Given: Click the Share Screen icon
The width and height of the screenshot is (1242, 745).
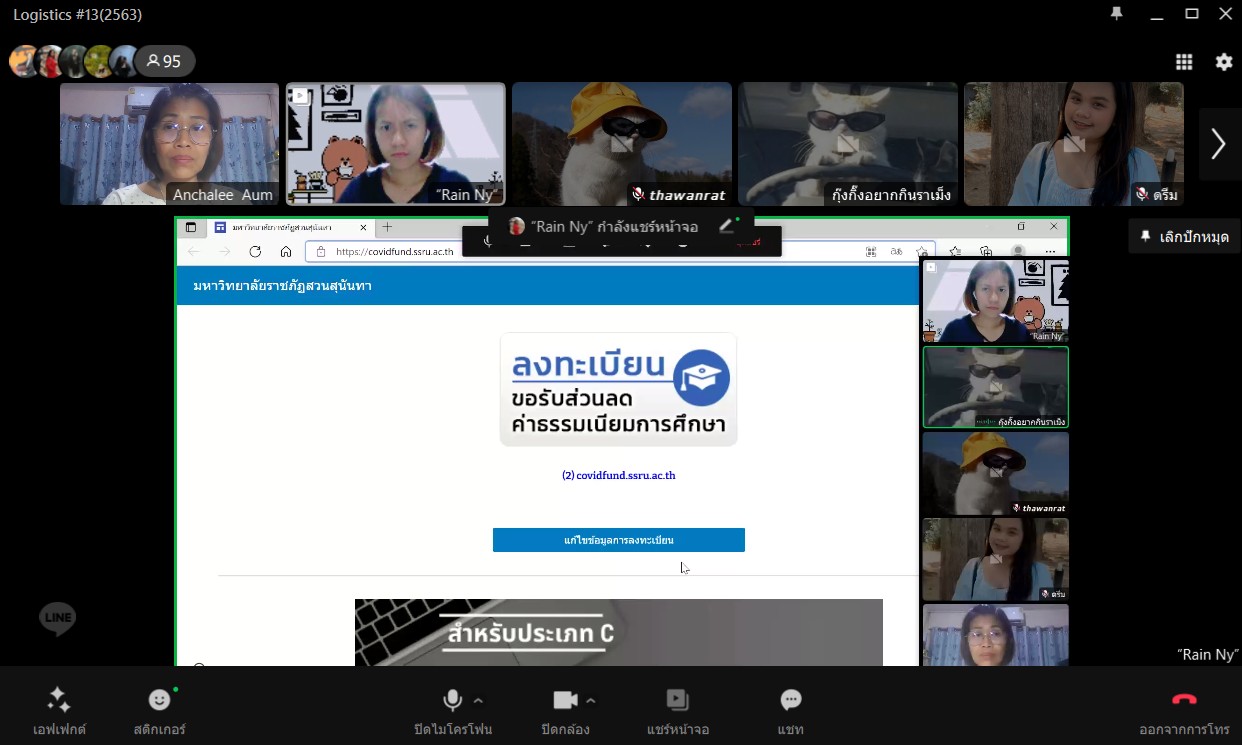Looking at the screenshot, I should tap(677, 700).
